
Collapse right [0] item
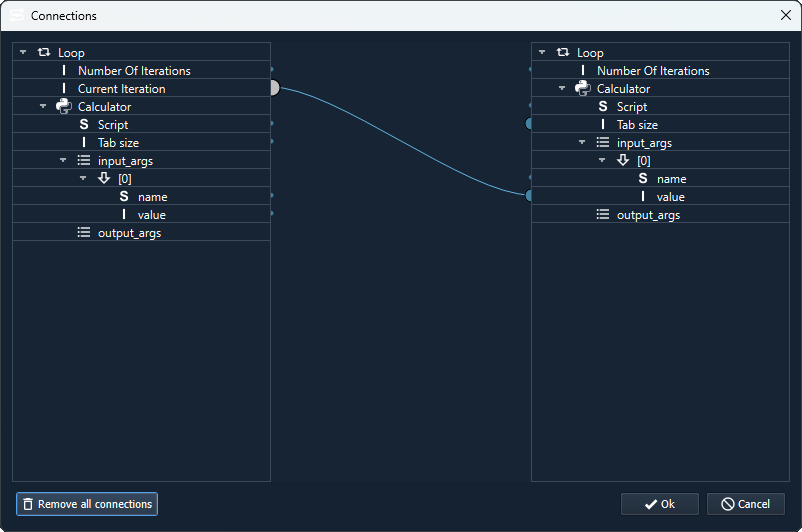point(602,160)
